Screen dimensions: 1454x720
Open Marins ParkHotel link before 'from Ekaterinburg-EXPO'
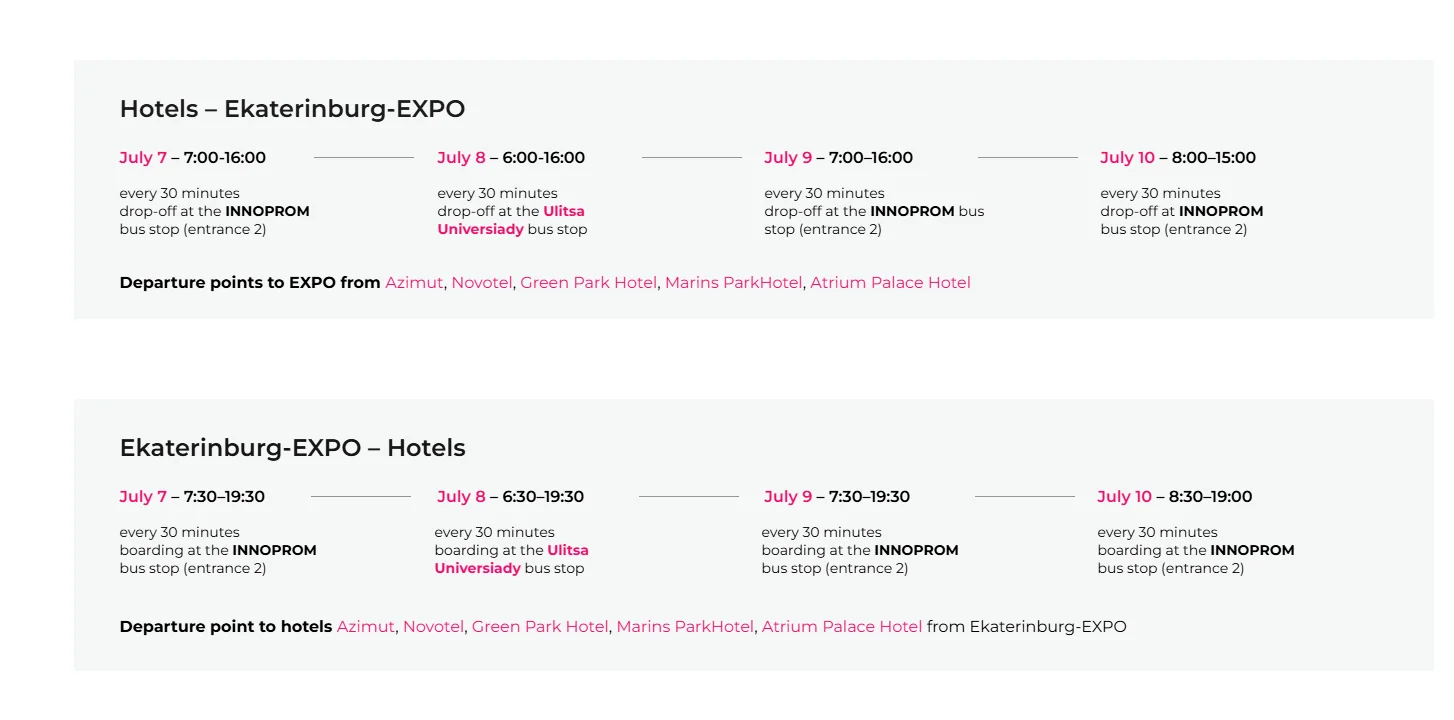[685, 627]
